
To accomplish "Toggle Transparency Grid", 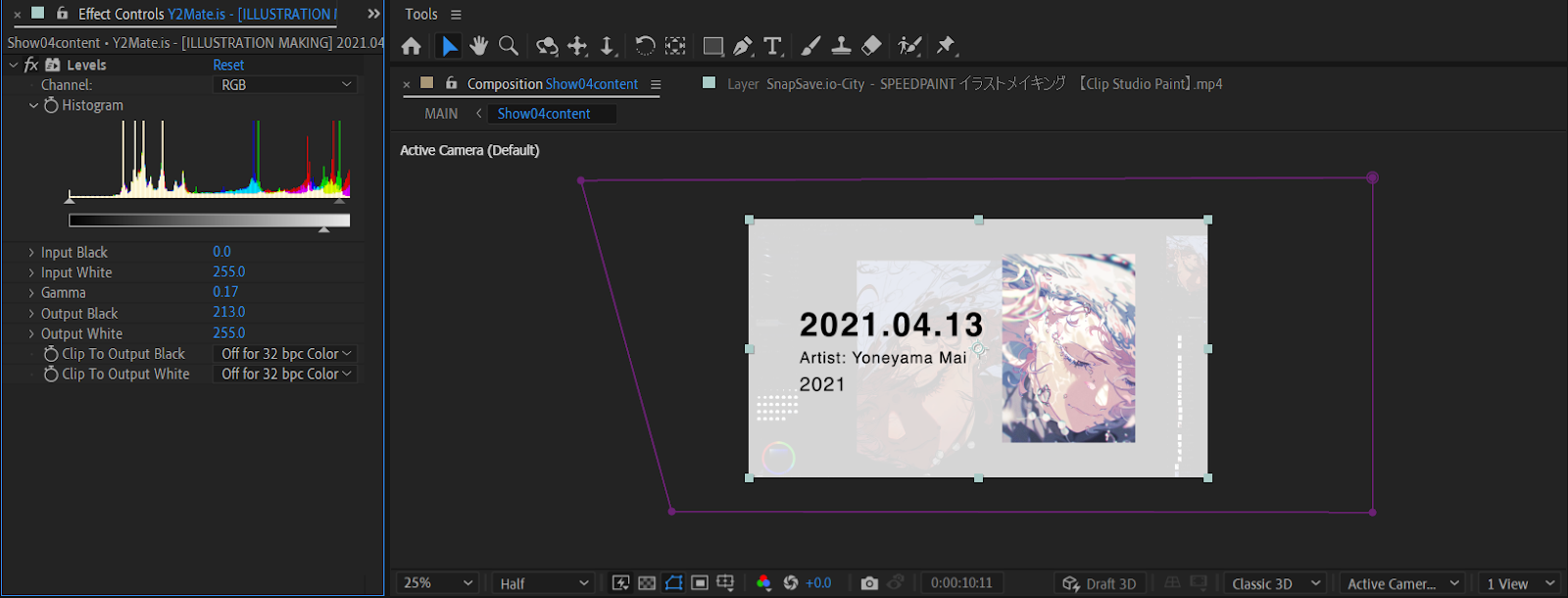I will (647, 583).
